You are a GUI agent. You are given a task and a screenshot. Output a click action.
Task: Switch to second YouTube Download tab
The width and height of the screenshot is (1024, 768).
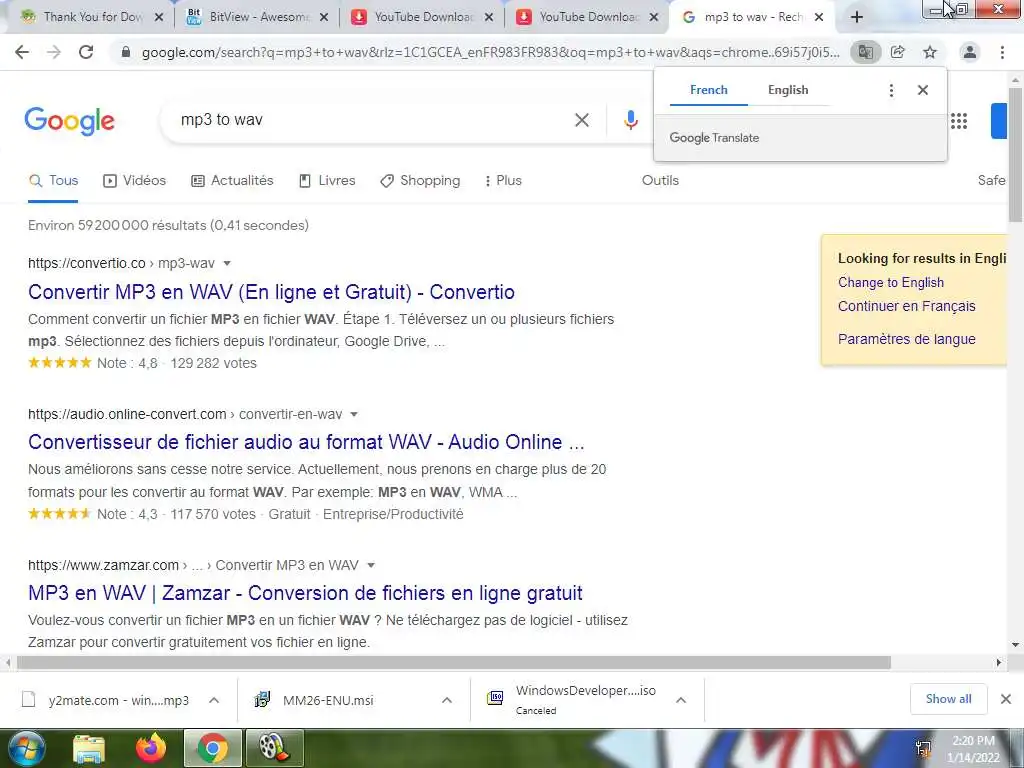pos(588,17)
